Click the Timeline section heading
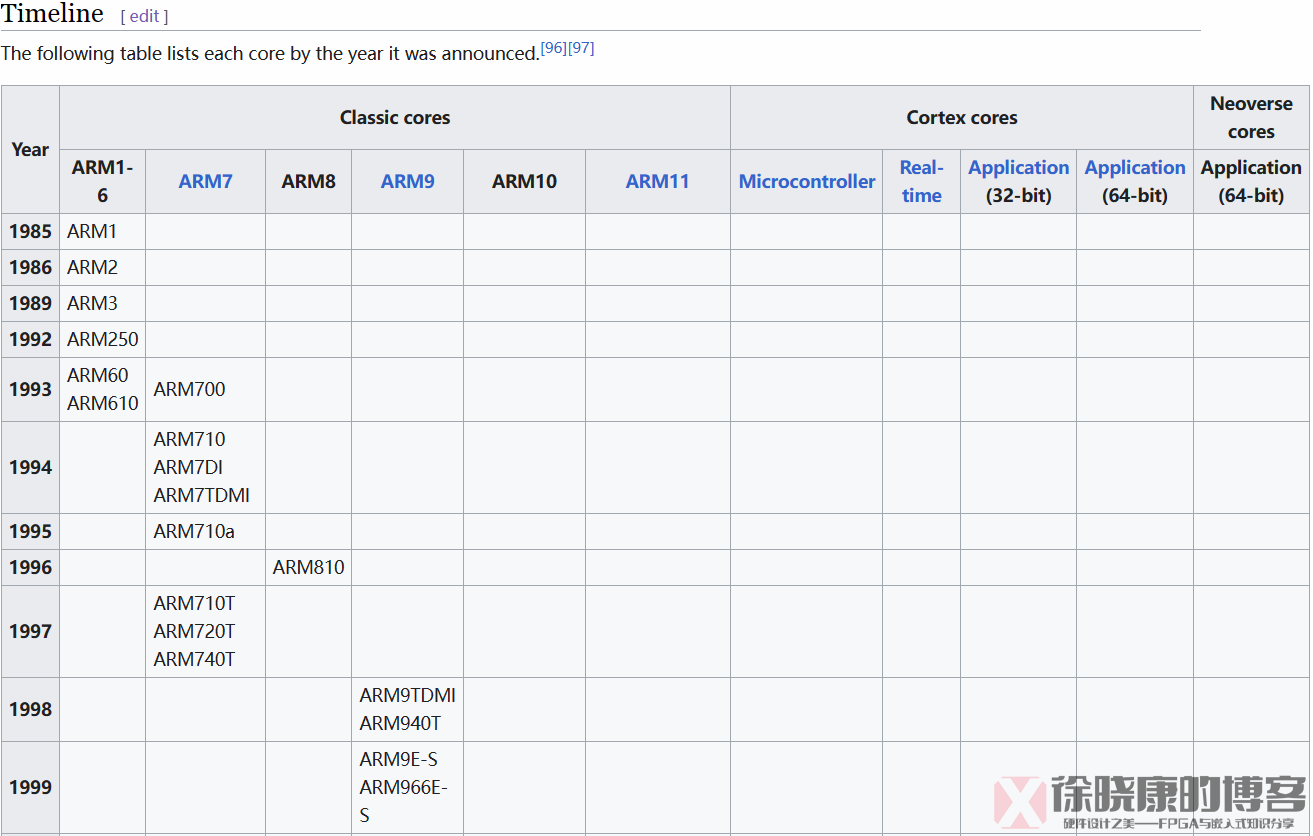This screenshot has height=836, width=1313. (52, 14)
